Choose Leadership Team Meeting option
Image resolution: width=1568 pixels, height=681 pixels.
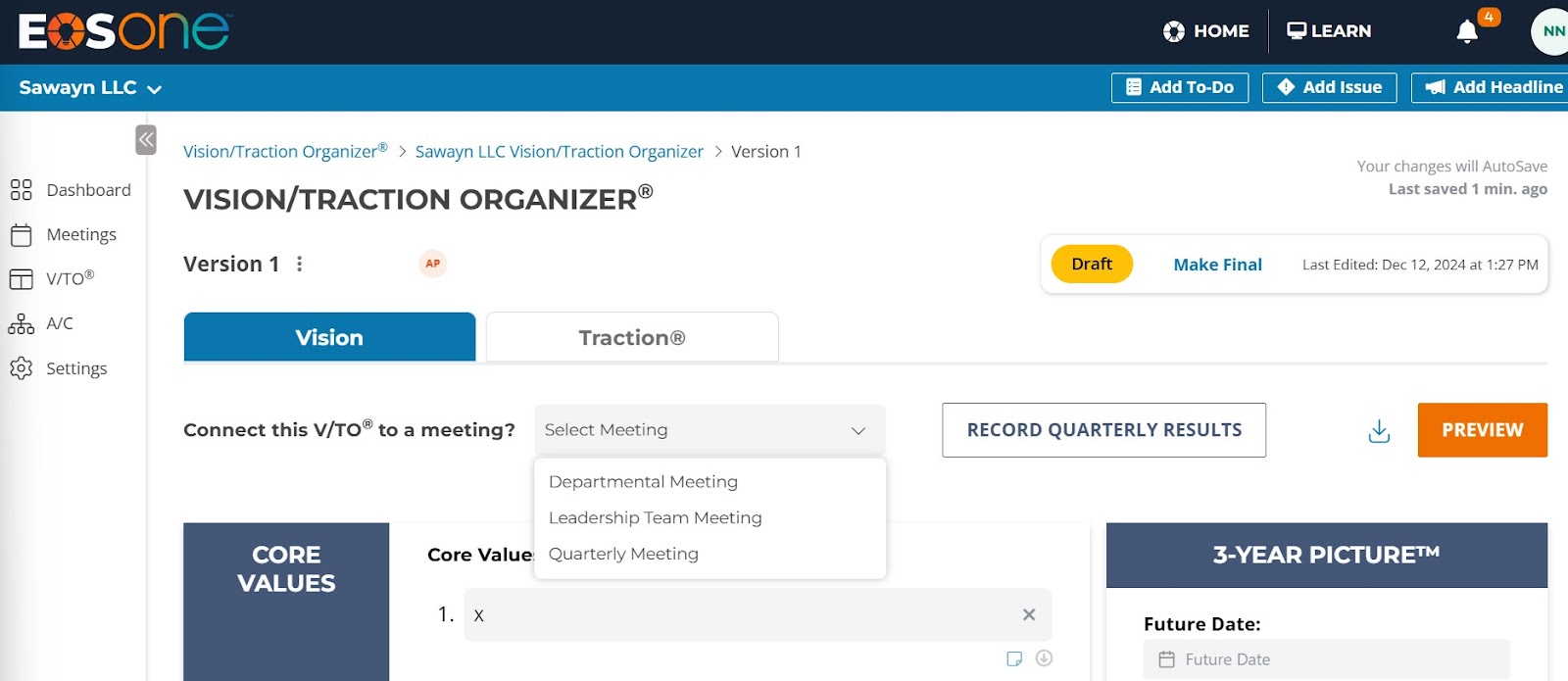pos(710,518)
